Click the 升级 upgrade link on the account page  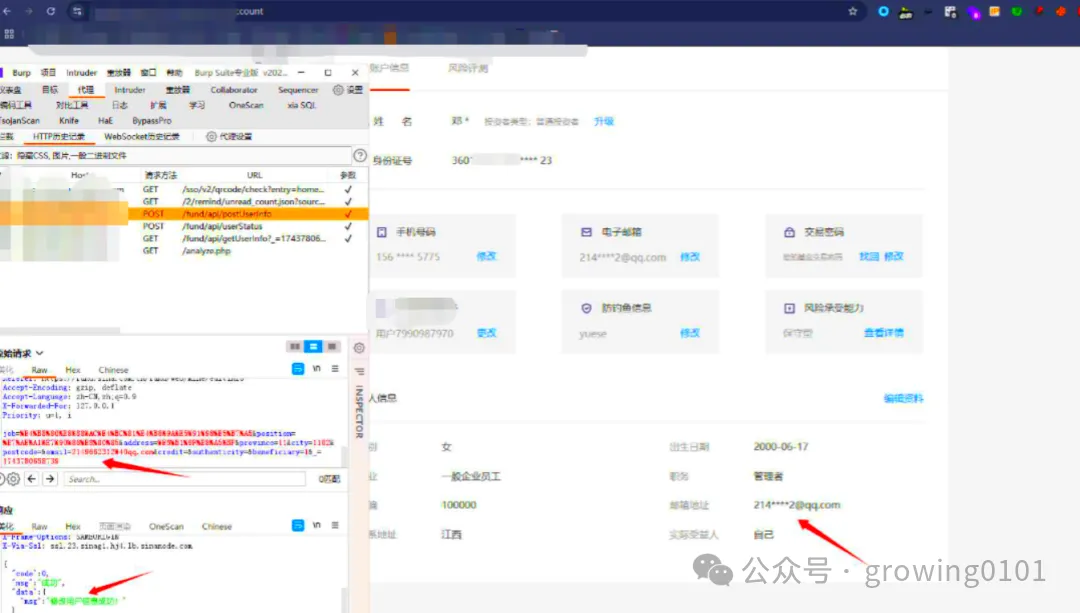(x=603, y=121)
